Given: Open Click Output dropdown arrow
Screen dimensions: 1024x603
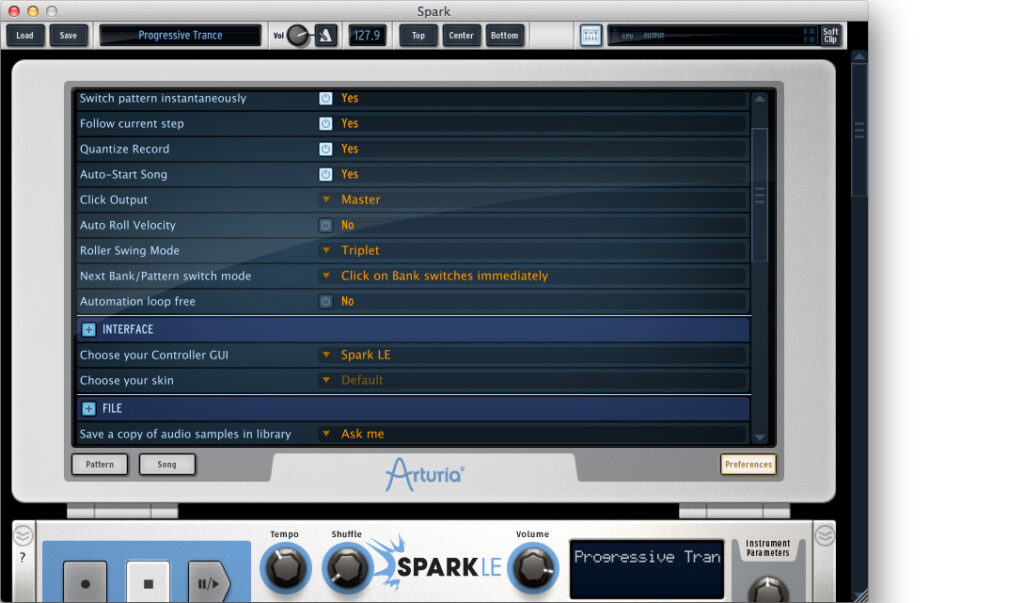Looking at the screenshot, I should (x=326, y=199).
